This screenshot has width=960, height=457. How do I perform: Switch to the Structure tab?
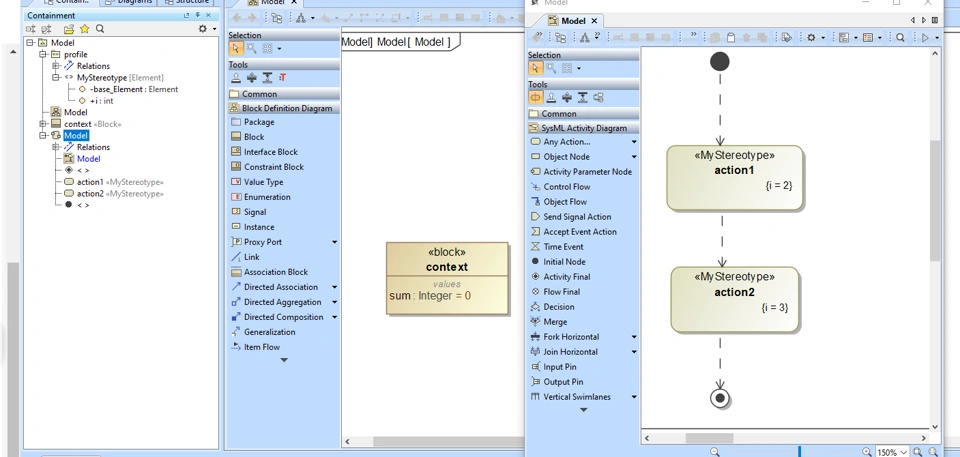coord(186,2)
